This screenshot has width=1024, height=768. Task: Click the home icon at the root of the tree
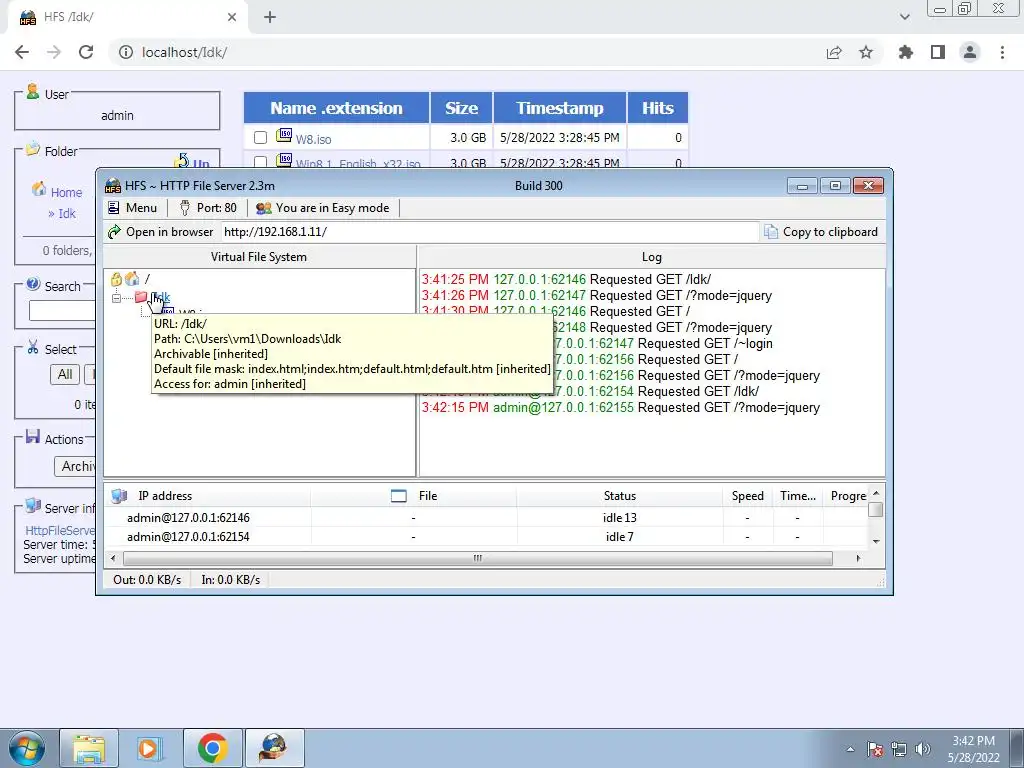coord(132,279)
